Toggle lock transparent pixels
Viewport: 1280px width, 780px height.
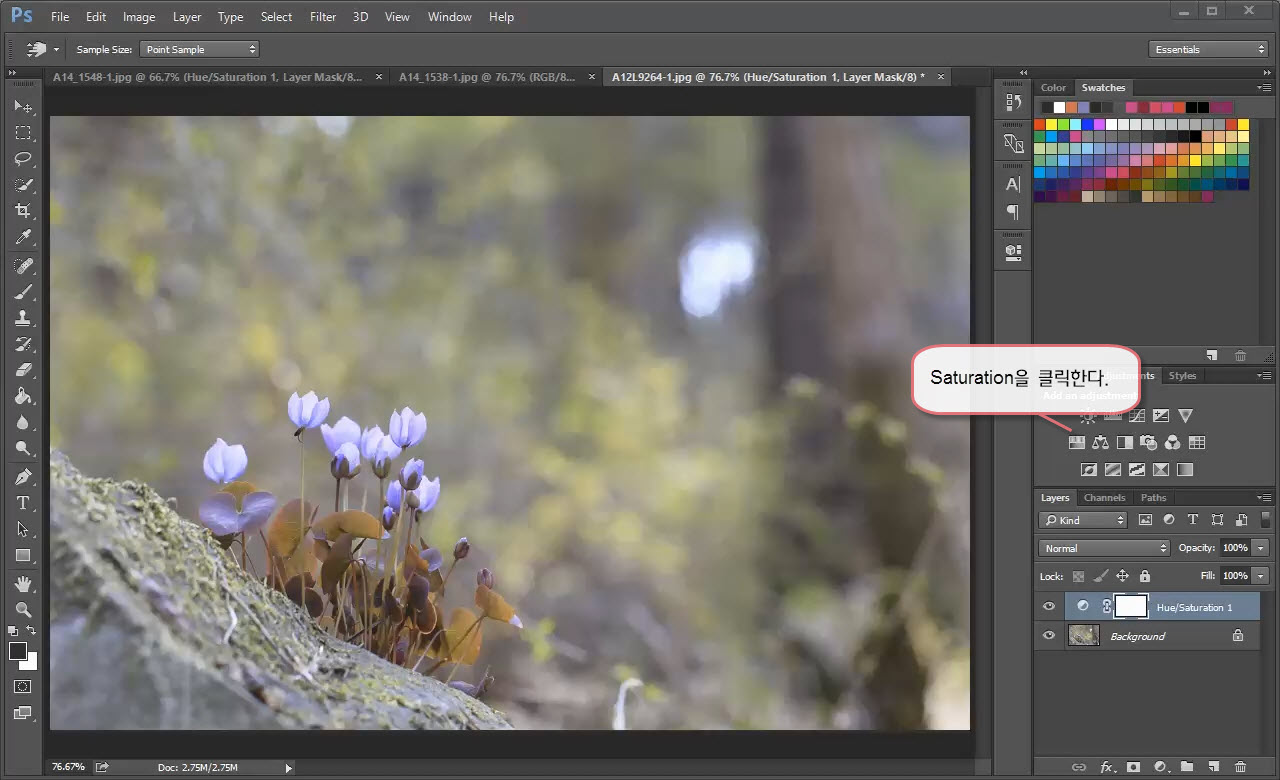click(x=1078, y=576)
